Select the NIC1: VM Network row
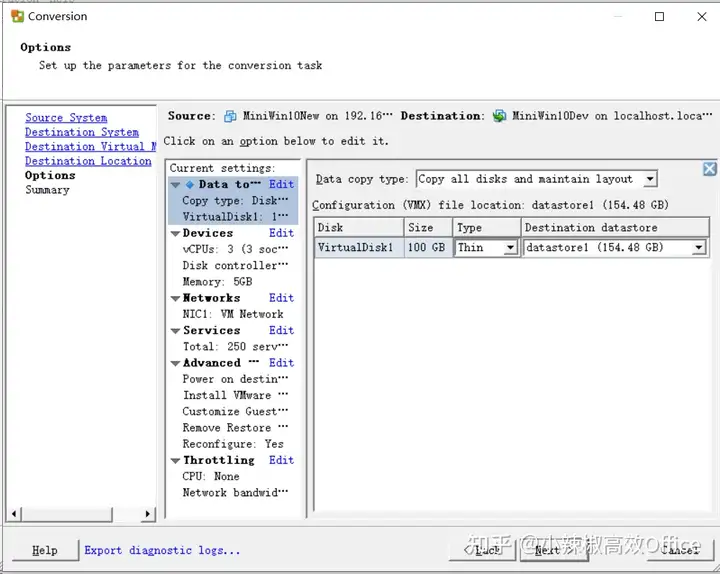The width and height of the screenshot is (720, 574). [x=233, y=315]
